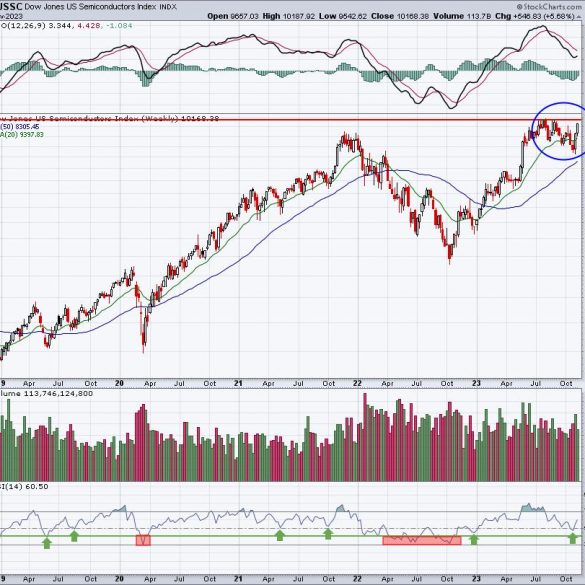Select the long red RSI box spanning 2022
Viewport: 585px width, 585px height.
(422, 540)
